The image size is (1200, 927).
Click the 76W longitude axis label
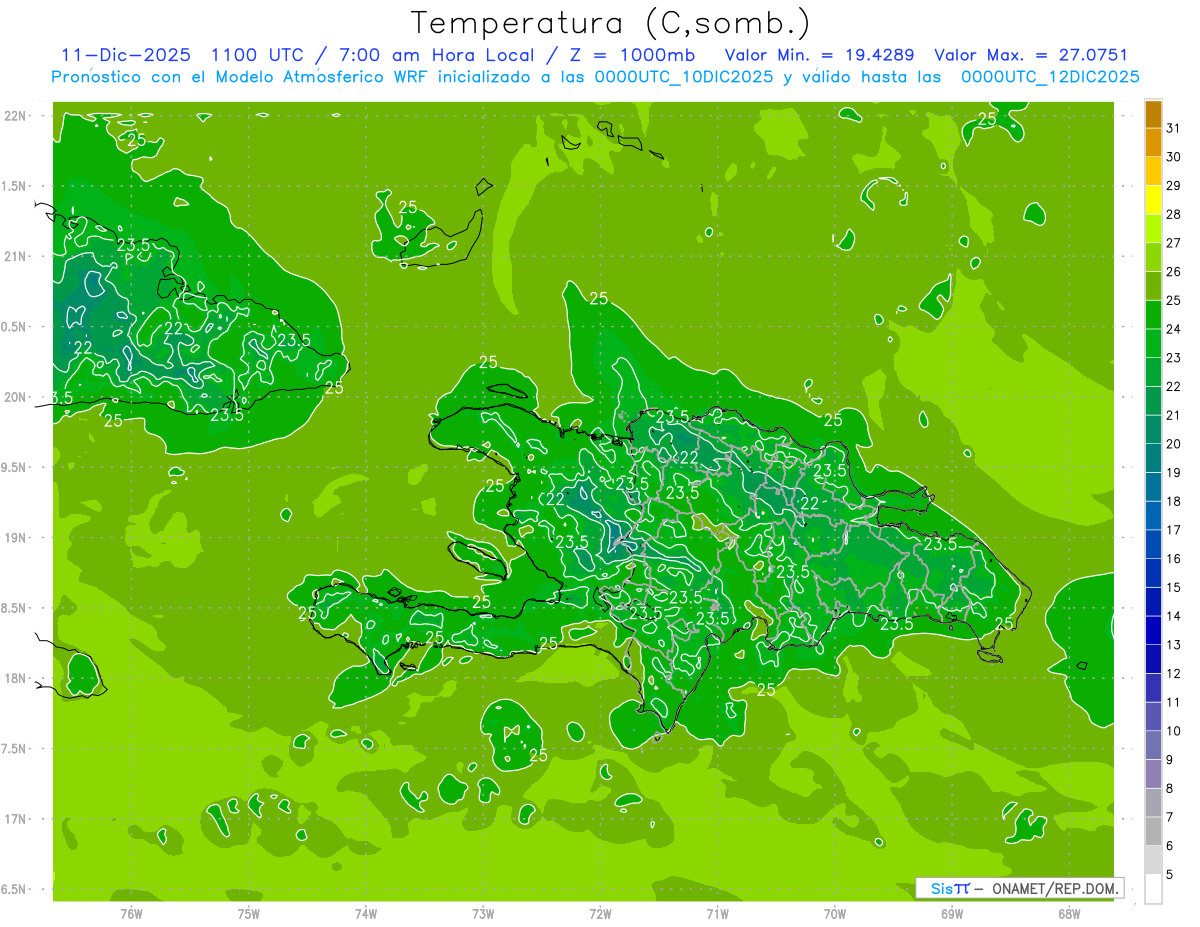point(131,913)
